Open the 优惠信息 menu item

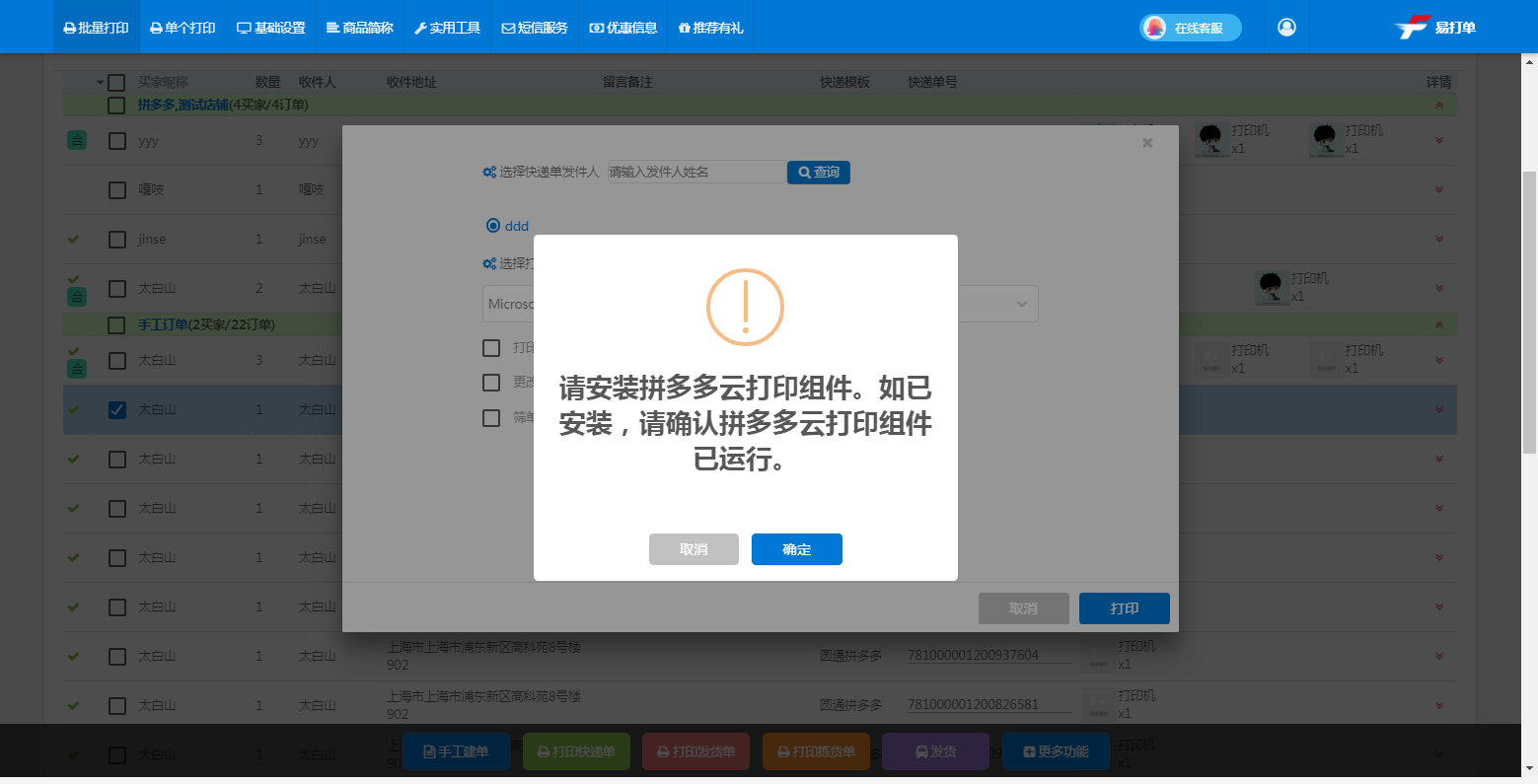[623, 28]
